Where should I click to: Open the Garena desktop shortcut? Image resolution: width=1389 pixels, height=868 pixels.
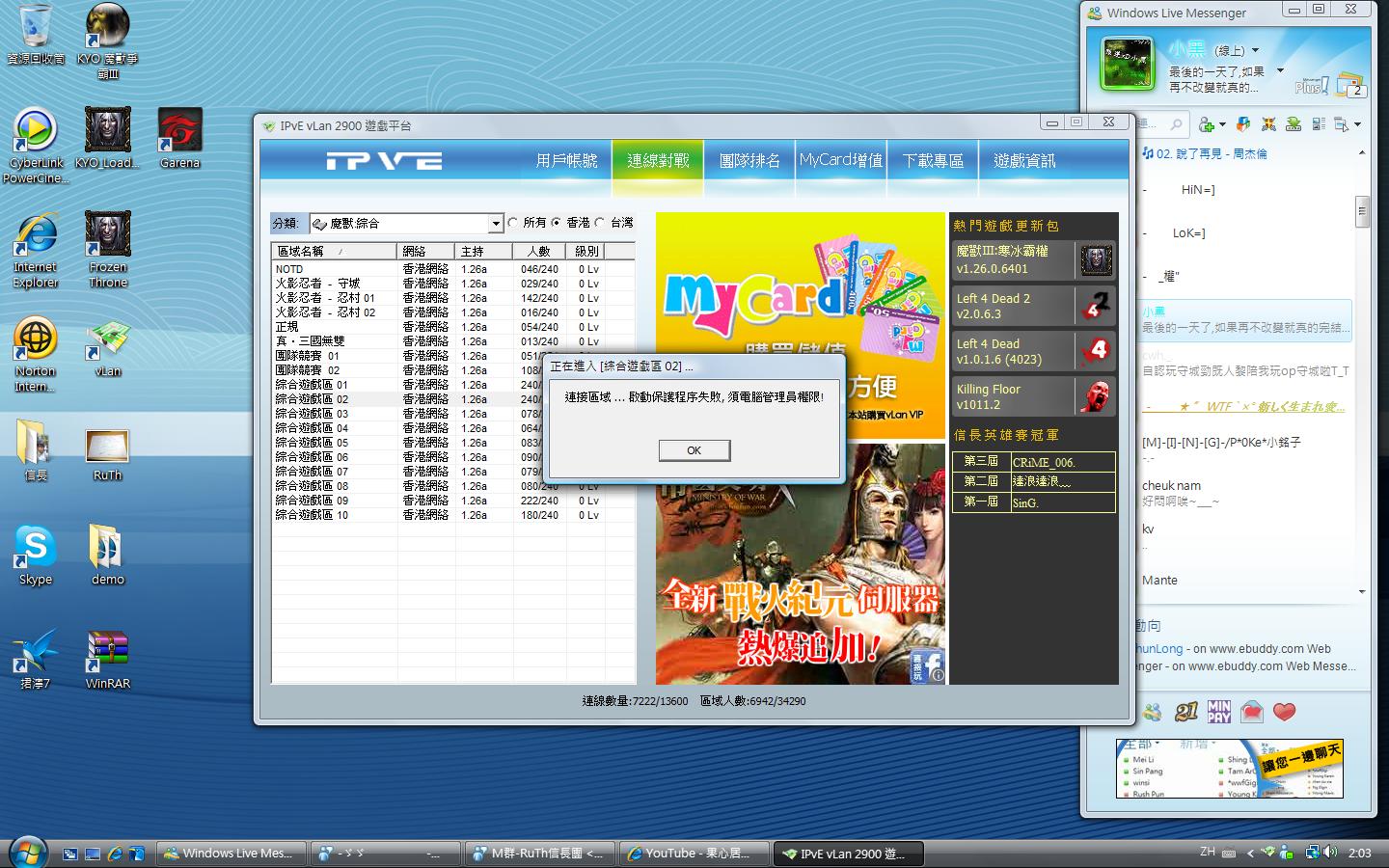point(180,132)
